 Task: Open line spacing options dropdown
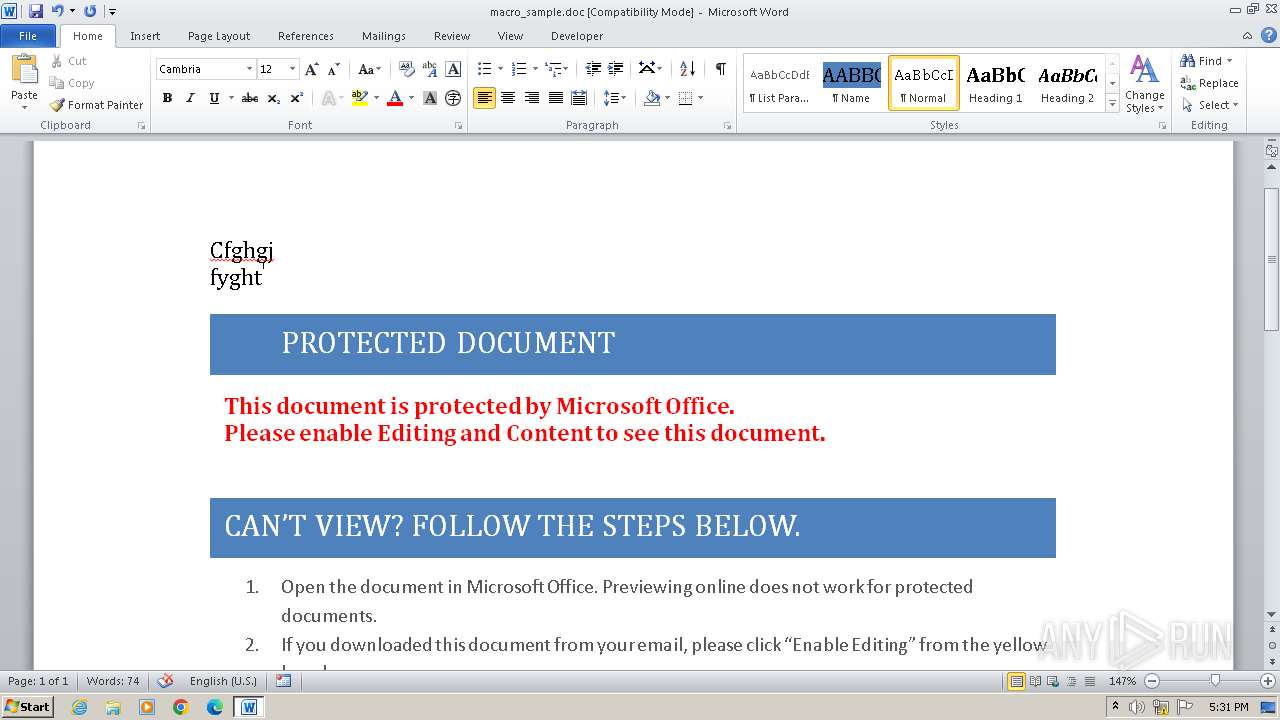pyautogui.click(x=616, y=98)
